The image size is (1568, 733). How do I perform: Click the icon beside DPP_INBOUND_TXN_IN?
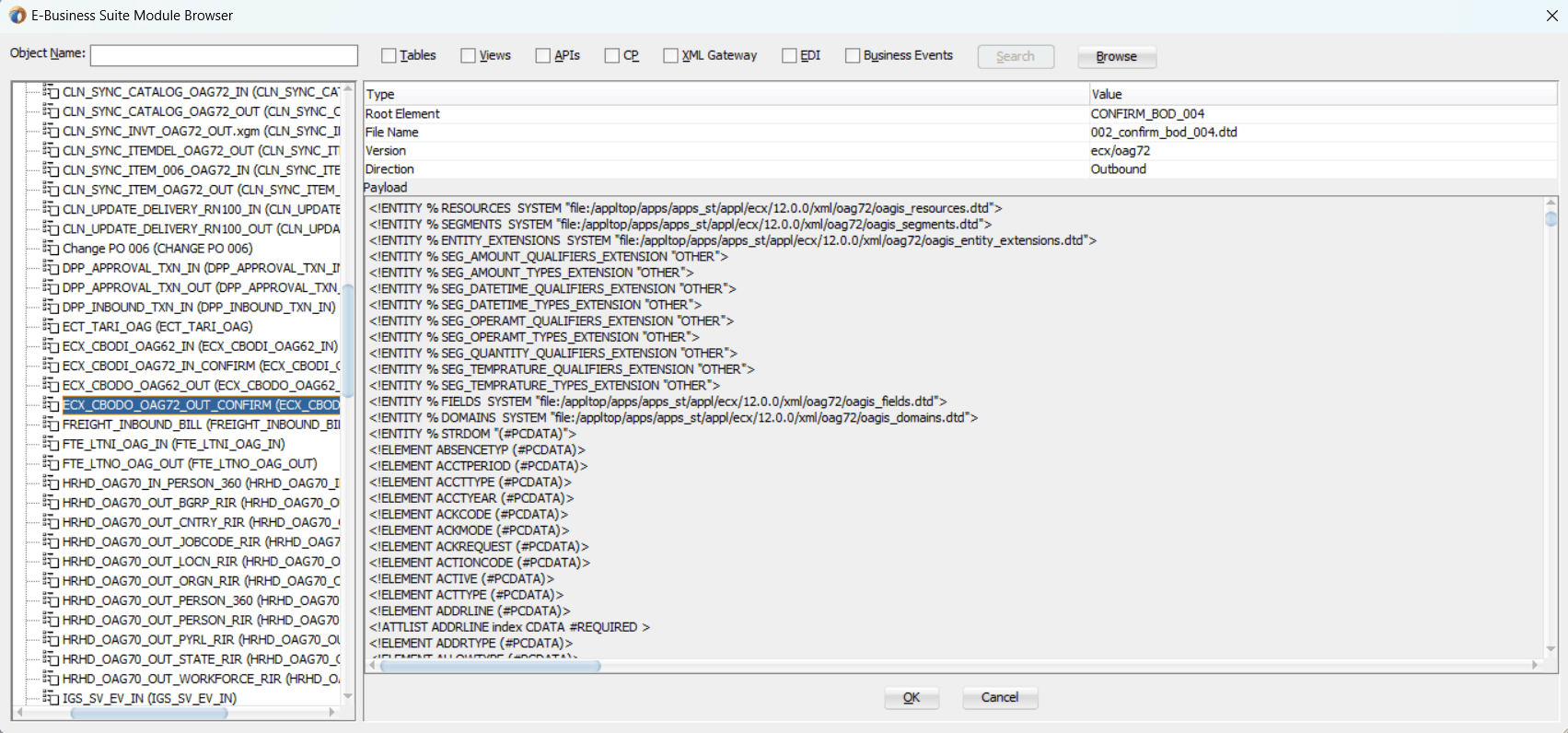[52, 307]
